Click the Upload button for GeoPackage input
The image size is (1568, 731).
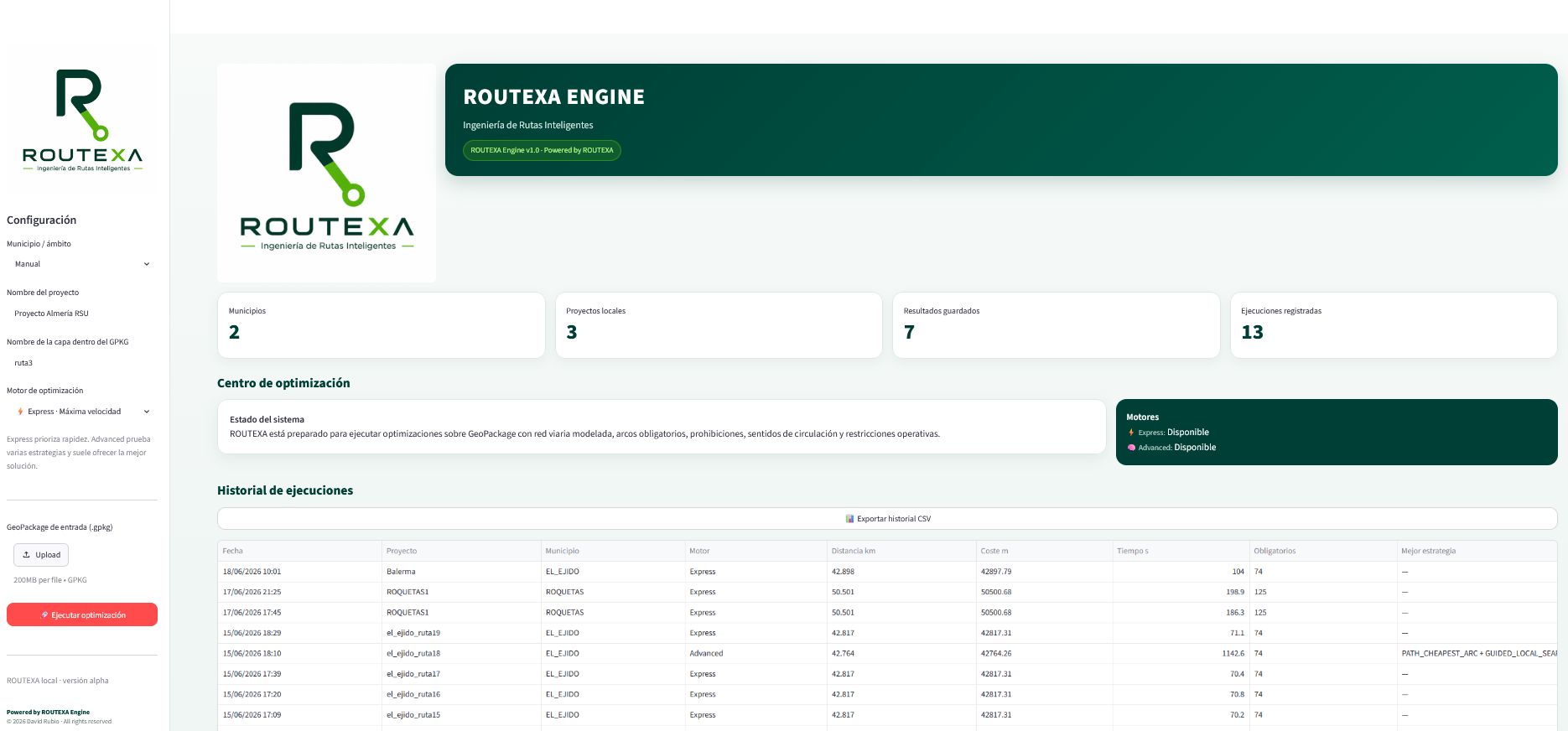pyautogui.click(x=41, y=555)
